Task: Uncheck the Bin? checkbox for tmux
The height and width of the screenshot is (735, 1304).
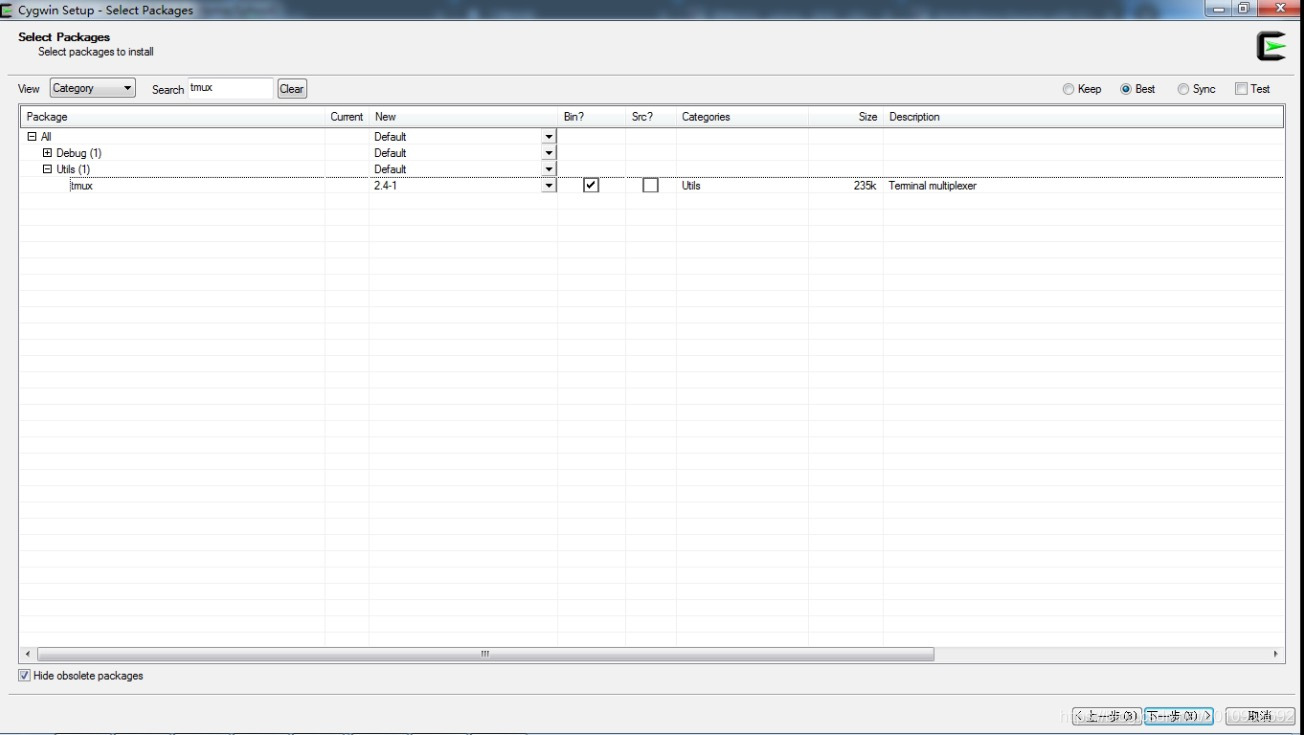Action: pos(590,185)
